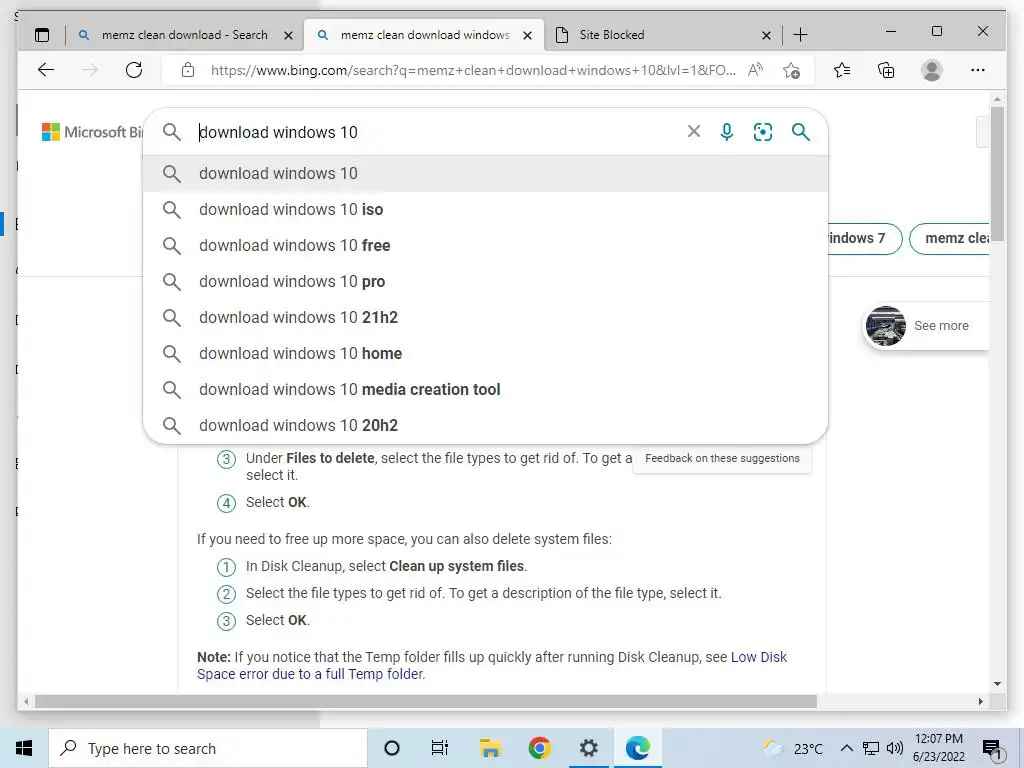
Task: Open File Explorer from taskbar
Action: click(x=490, y=748)
